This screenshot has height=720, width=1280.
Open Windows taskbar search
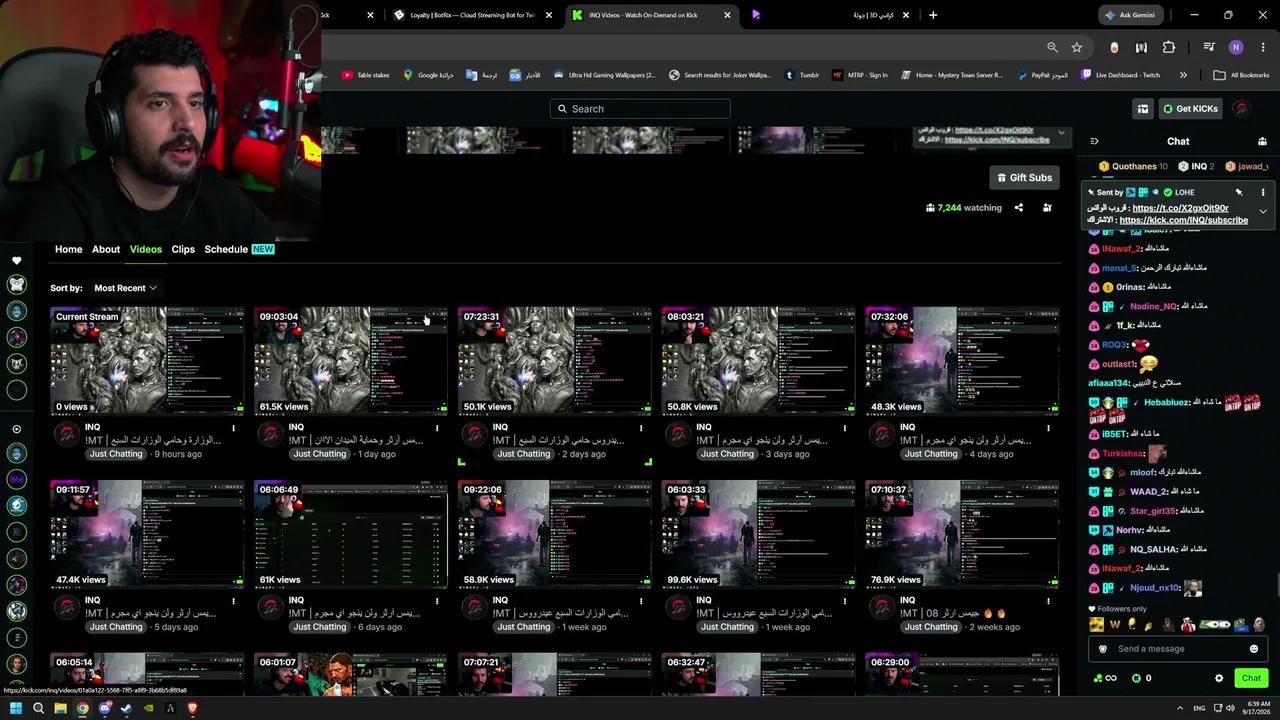(38, 708)
